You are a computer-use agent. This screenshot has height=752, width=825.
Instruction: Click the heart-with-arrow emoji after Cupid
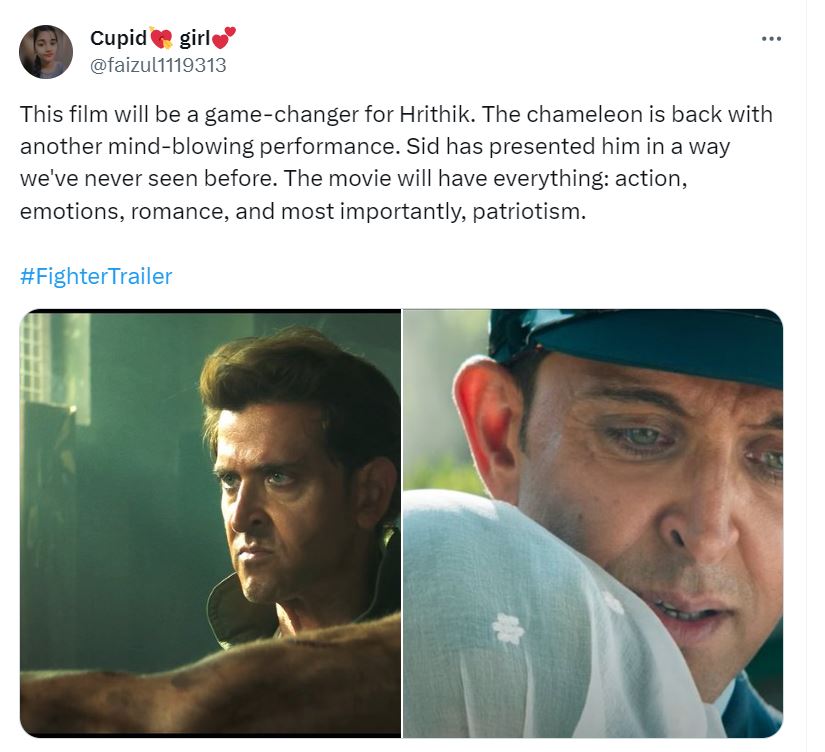[161, 39]
